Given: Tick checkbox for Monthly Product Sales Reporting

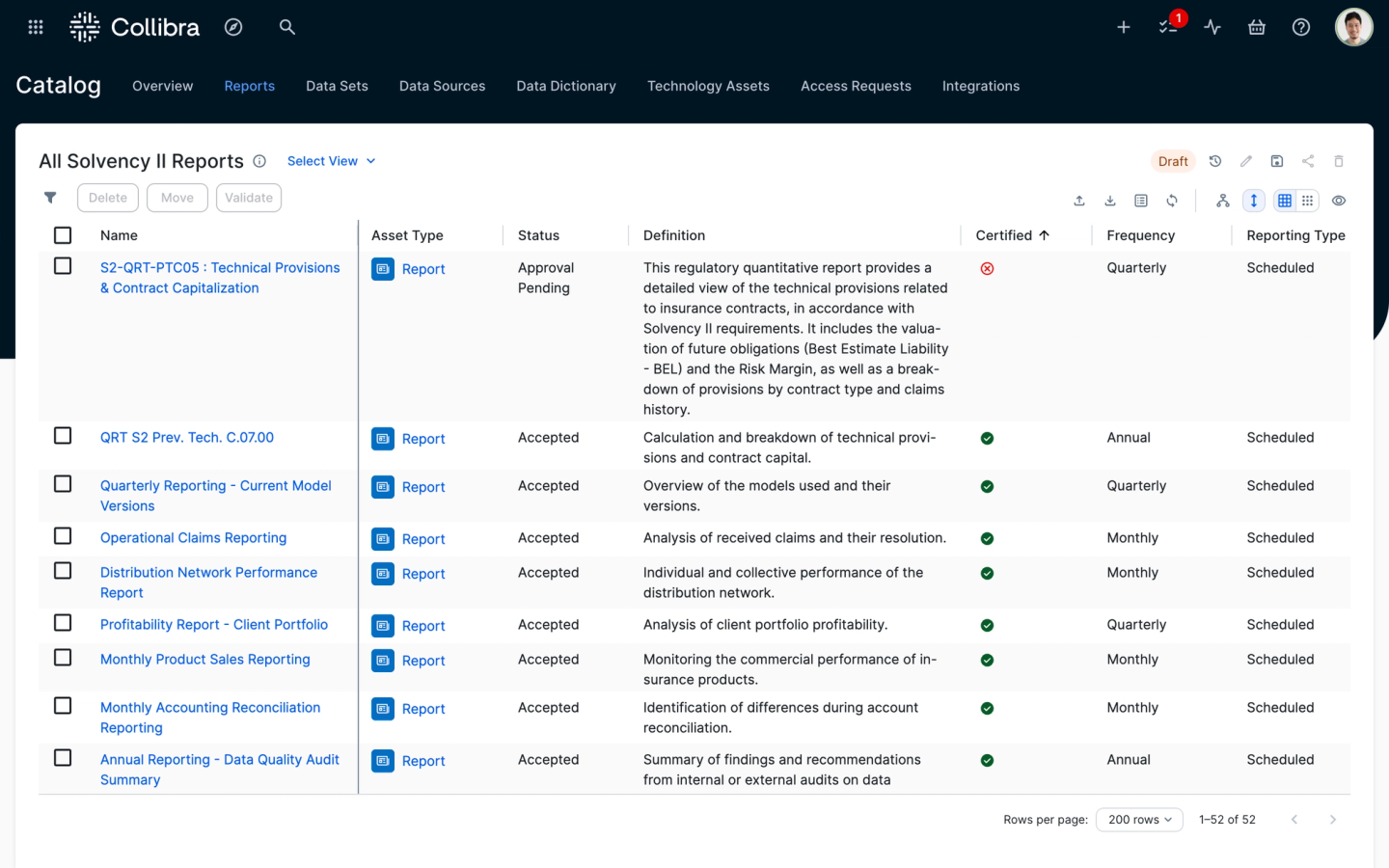Looking at the screenshot, I should coord(63,658).
